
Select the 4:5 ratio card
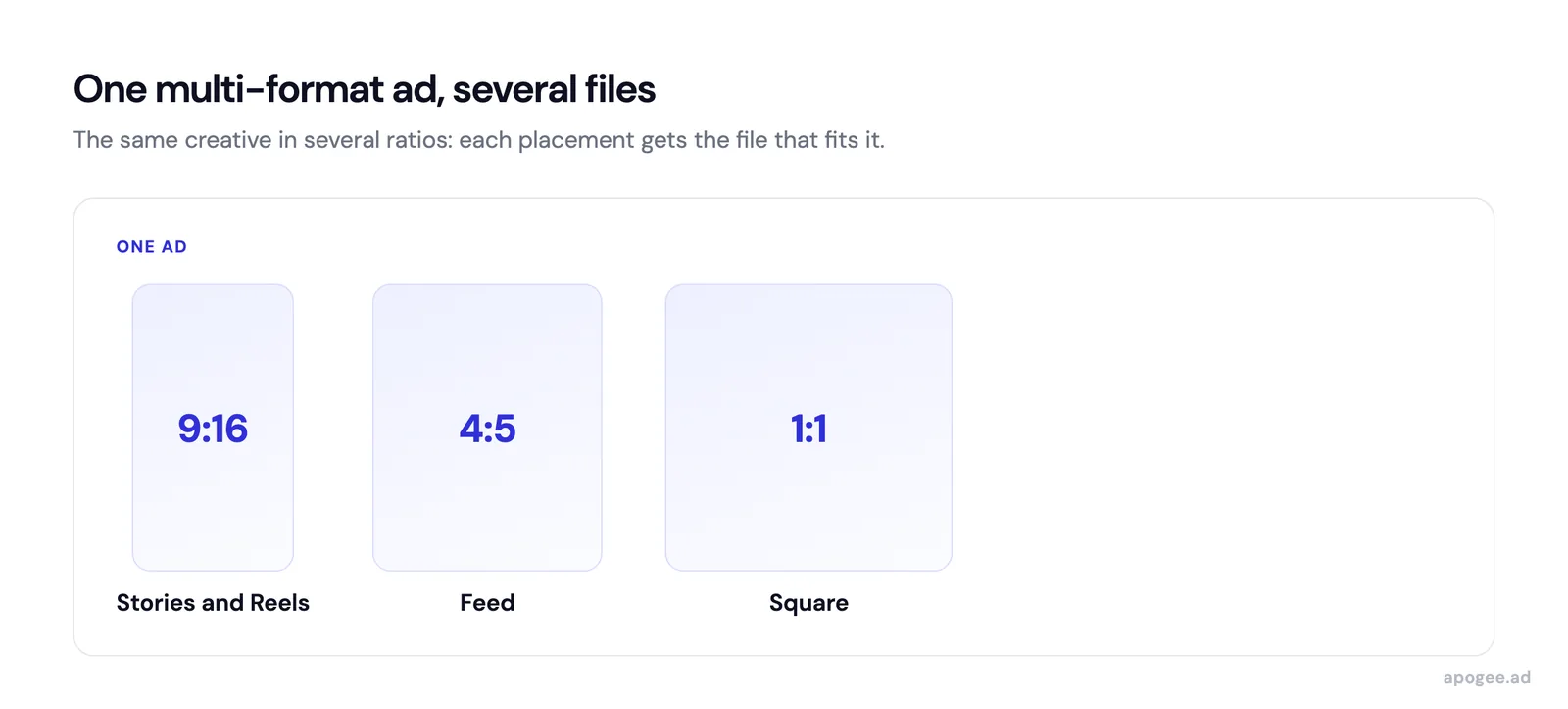487,428
